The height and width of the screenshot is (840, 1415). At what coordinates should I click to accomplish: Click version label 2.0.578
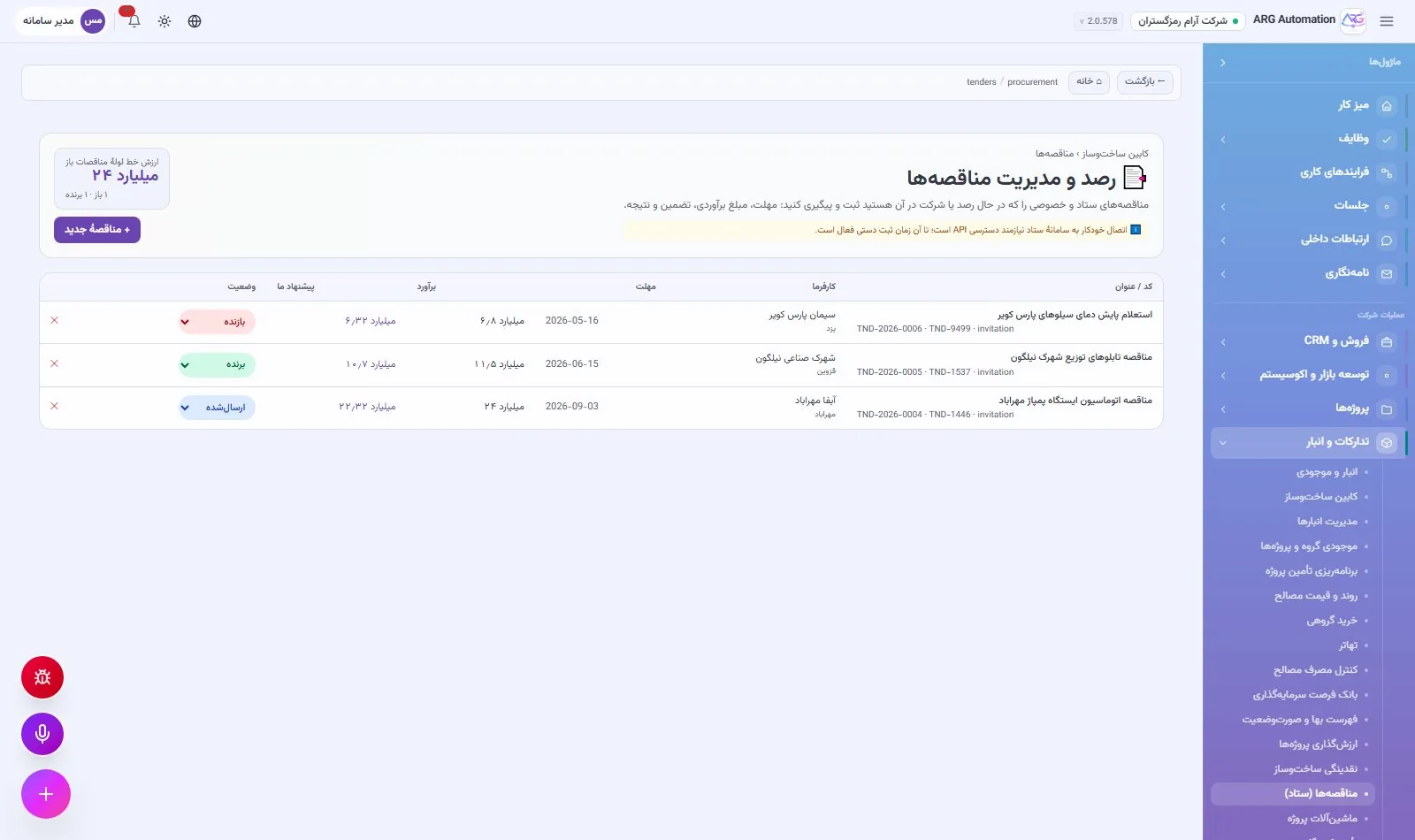pyautogui.click(x=1098, y=21)
